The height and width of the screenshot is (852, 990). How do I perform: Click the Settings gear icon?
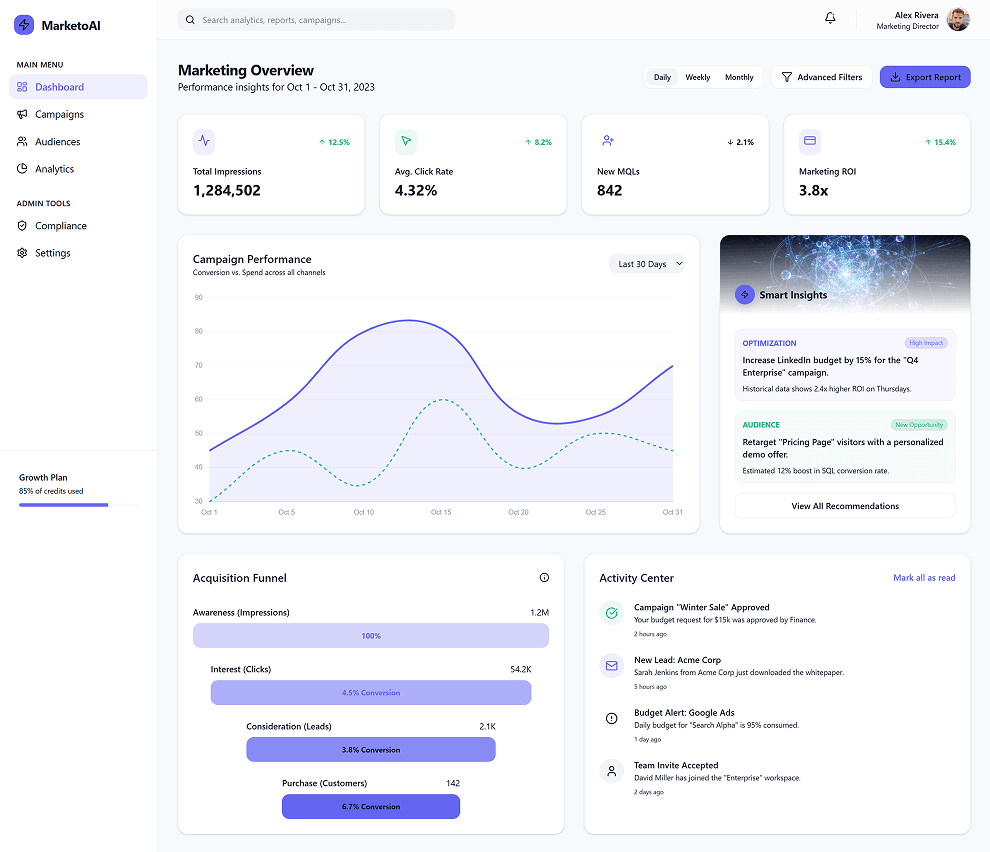[22, 253]
